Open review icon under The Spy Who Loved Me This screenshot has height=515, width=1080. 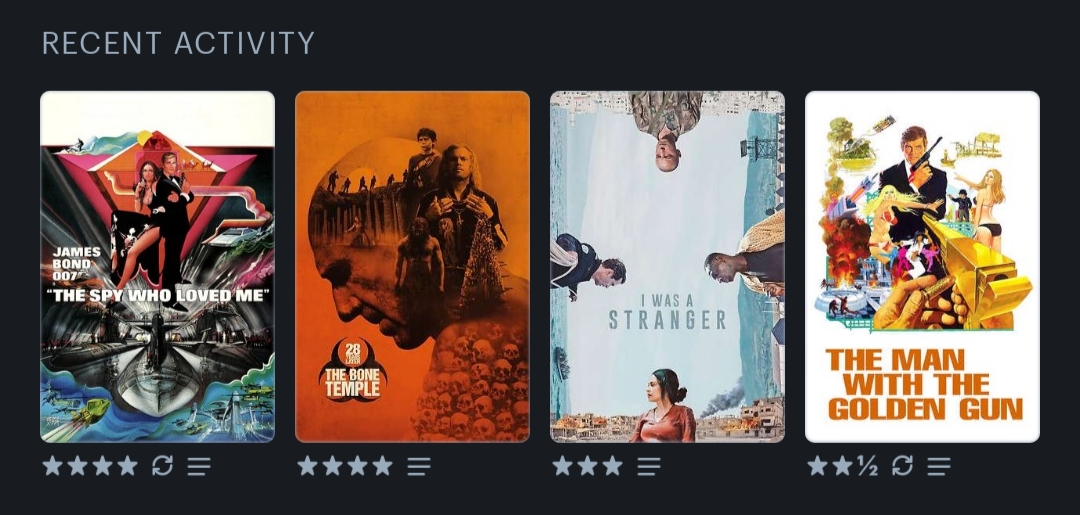(199, 466)
